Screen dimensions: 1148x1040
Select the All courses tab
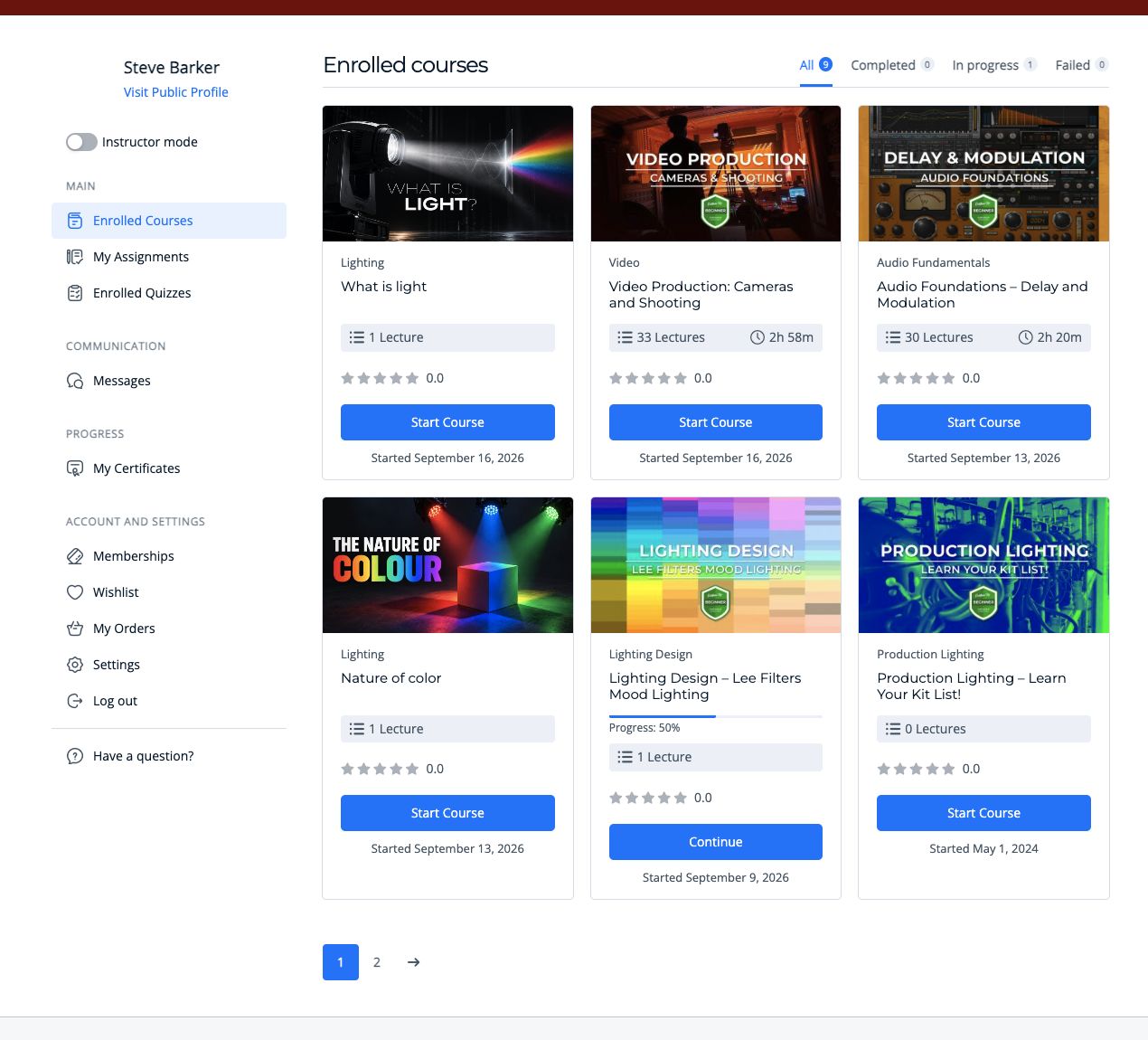pos(815,65)
